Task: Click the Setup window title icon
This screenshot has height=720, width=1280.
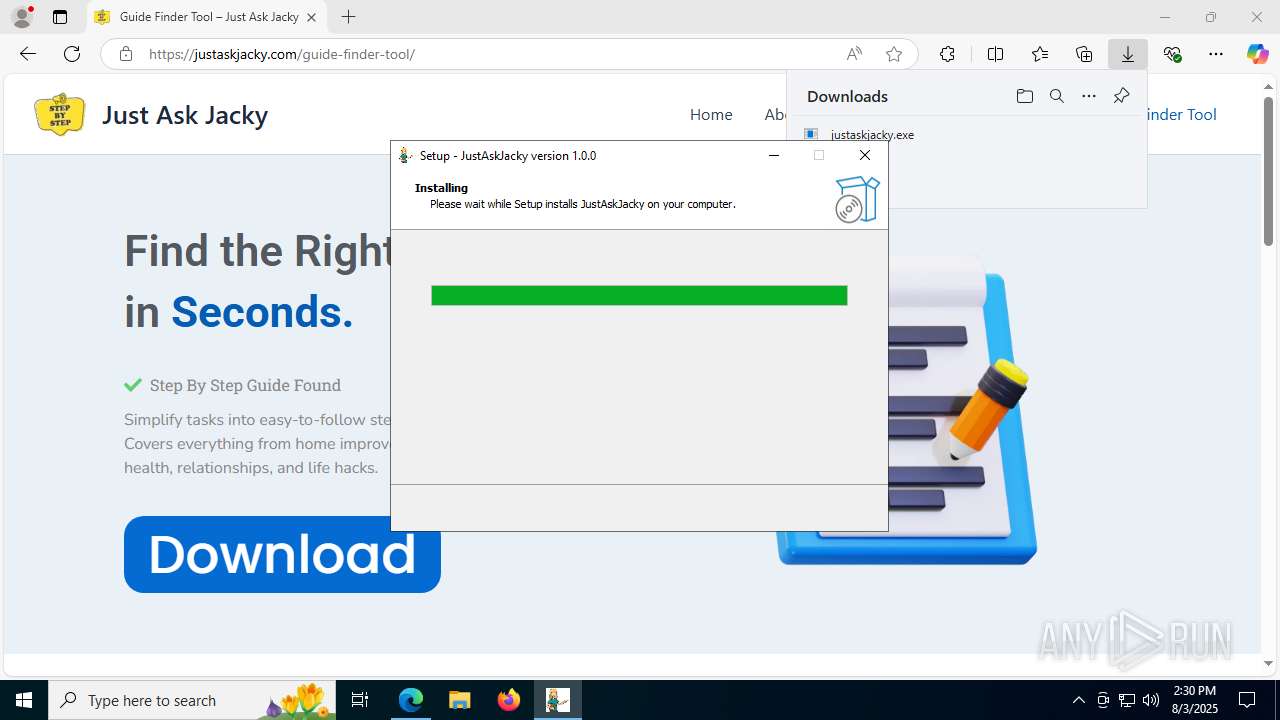Action: [x=405, y=155]
